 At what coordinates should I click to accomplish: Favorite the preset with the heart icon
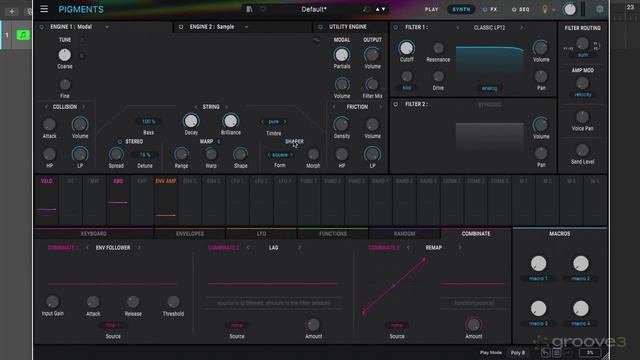point(263,9)
